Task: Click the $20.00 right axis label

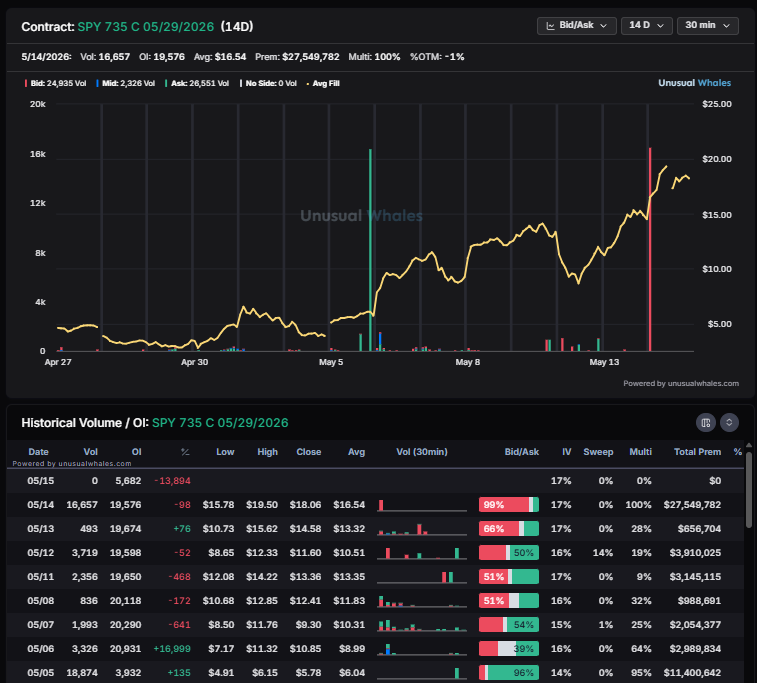Action: click(x=716, y=159)
